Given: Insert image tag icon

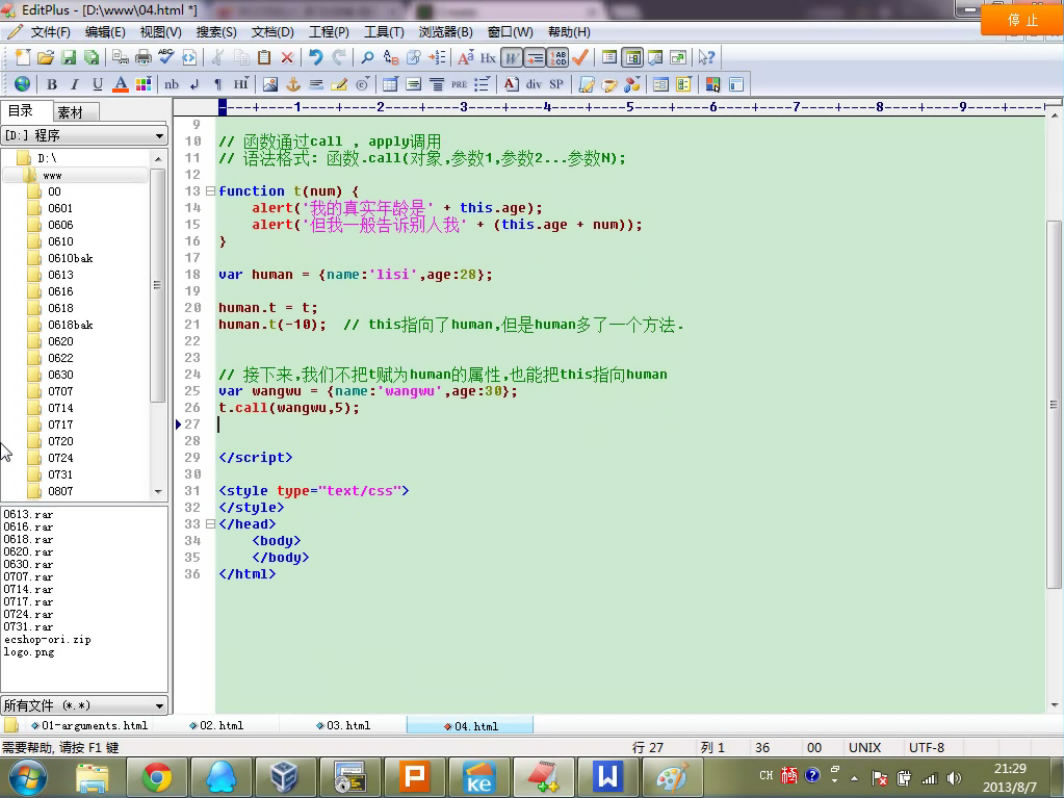Looking at the screenshot, I should point(270,84).
